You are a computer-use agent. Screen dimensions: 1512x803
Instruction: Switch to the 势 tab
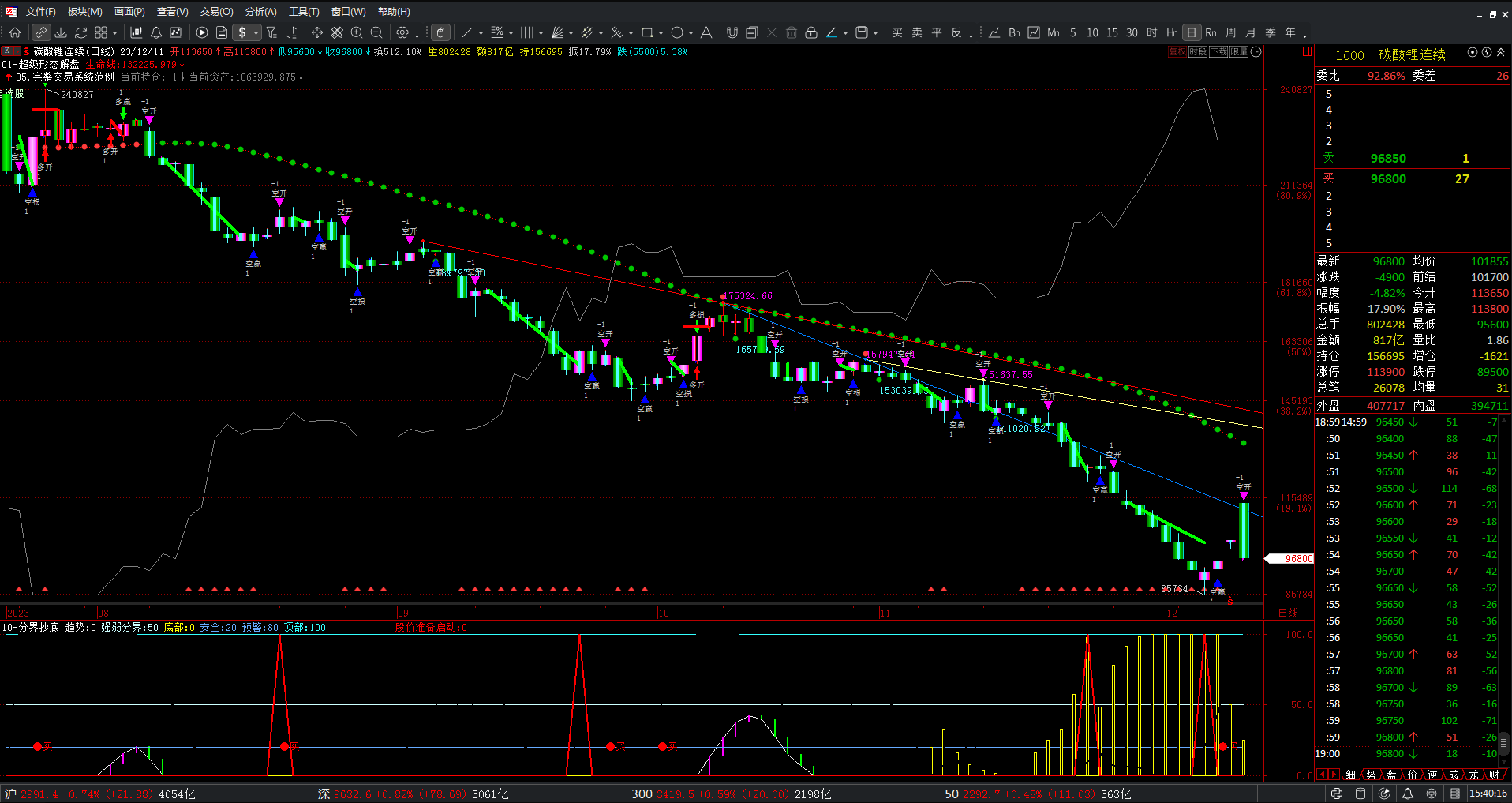[x=1371, y=775]
